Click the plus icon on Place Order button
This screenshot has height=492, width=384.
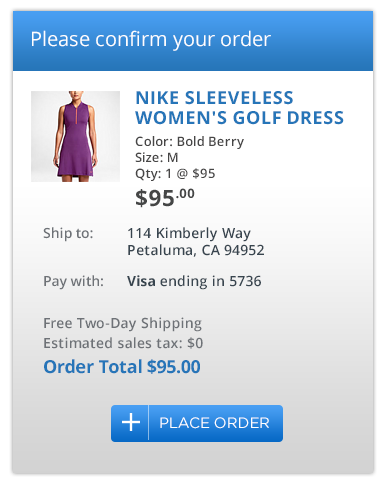coord(131,423)
